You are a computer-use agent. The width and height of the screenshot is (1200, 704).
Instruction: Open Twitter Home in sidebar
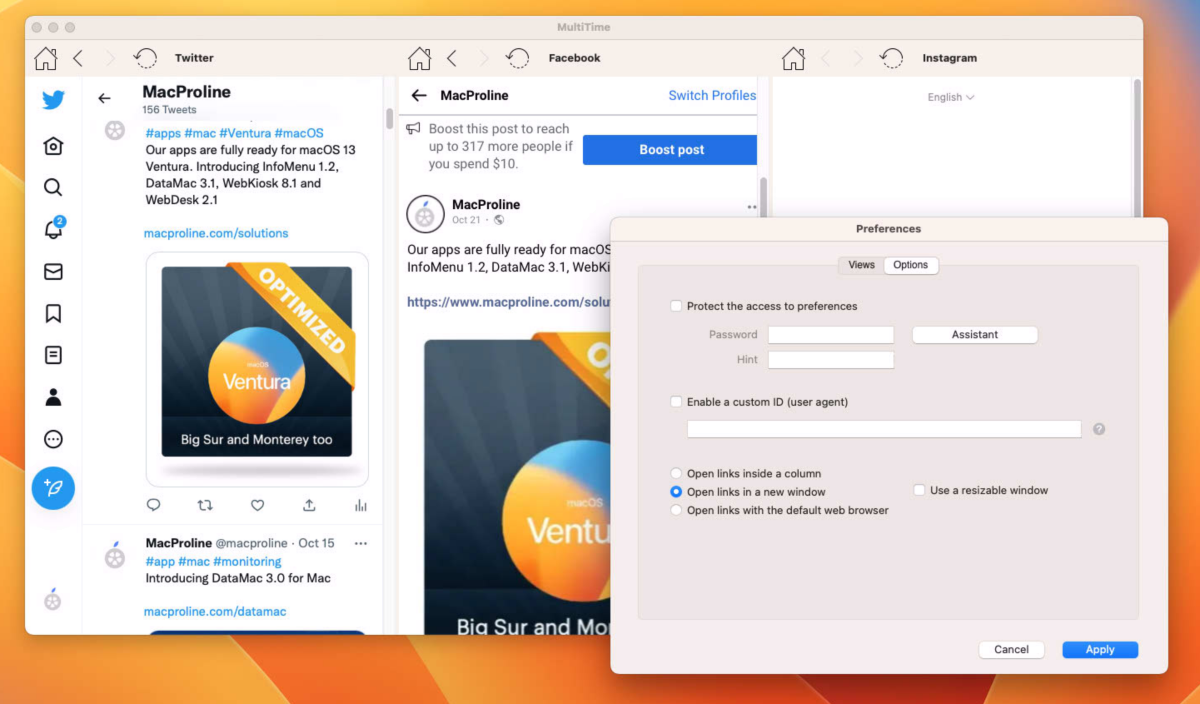click(x=53, y=146)
